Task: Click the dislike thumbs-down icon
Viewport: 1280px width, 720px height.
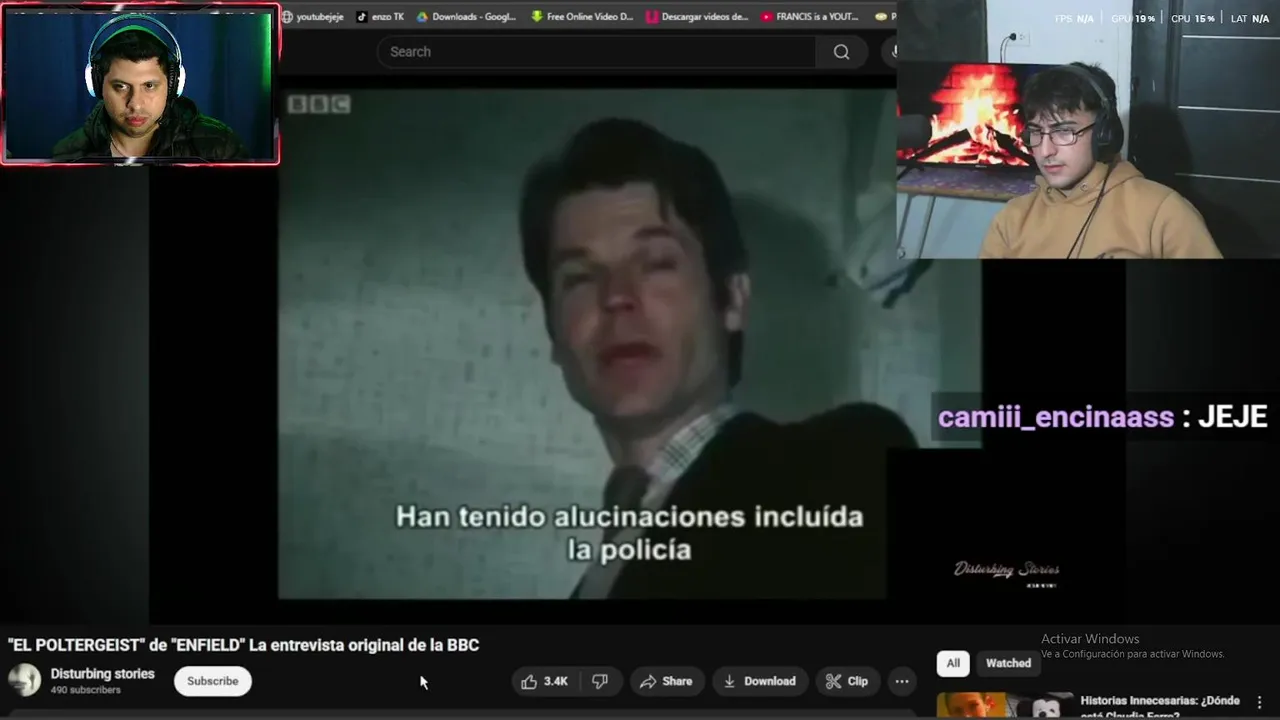Action: click(x=600, y=681)
